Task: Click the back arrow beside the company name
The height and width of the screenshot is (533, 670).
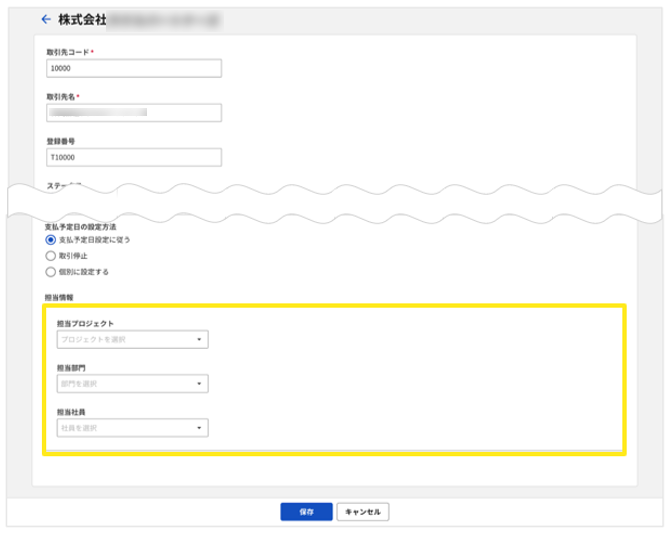Action: click(x=45, y=19)
